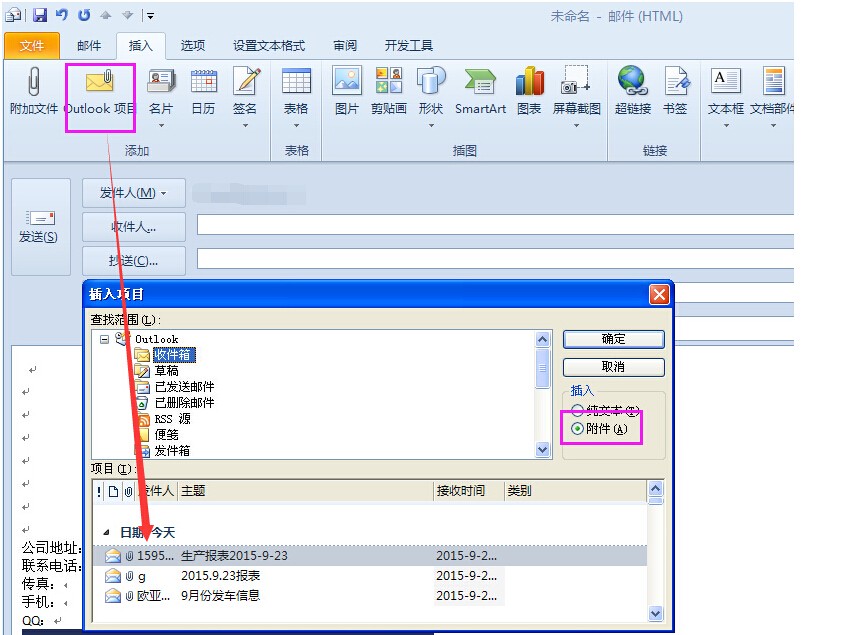Click the 取消 cancel button
This screenshot has width=858, height=635.
pyautogui.click(x=613, y=367)
